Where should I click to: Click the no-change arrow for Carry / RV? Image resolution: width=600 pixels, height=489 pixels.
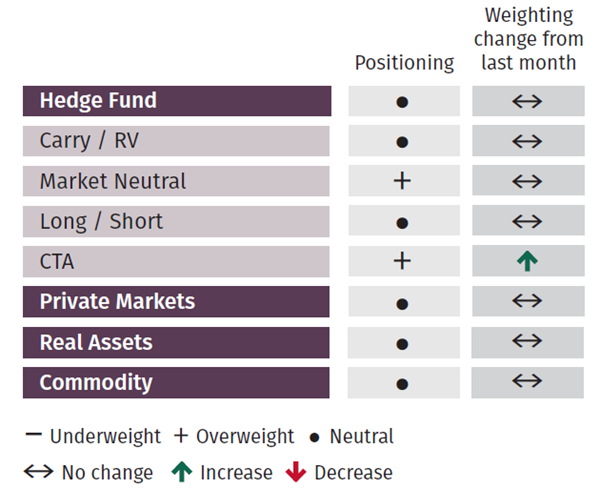tap(527, 141)
